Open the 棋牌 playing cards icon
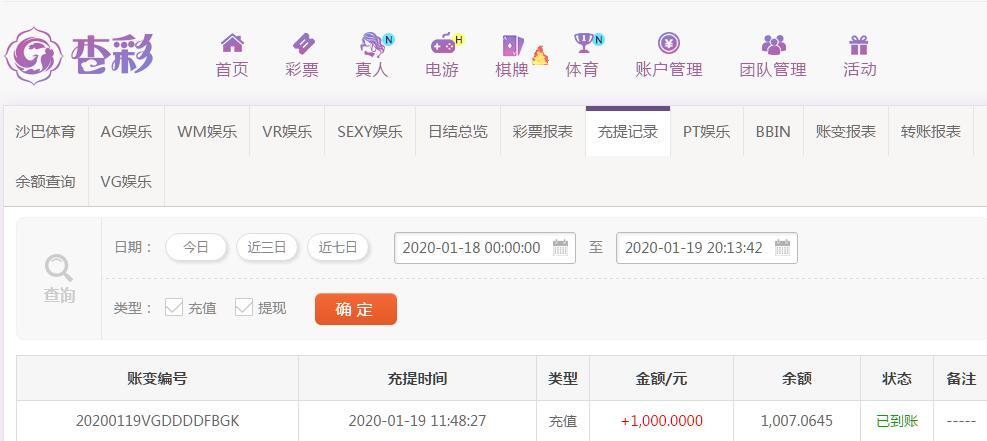The image size is (987, 441). pos(512,45)
